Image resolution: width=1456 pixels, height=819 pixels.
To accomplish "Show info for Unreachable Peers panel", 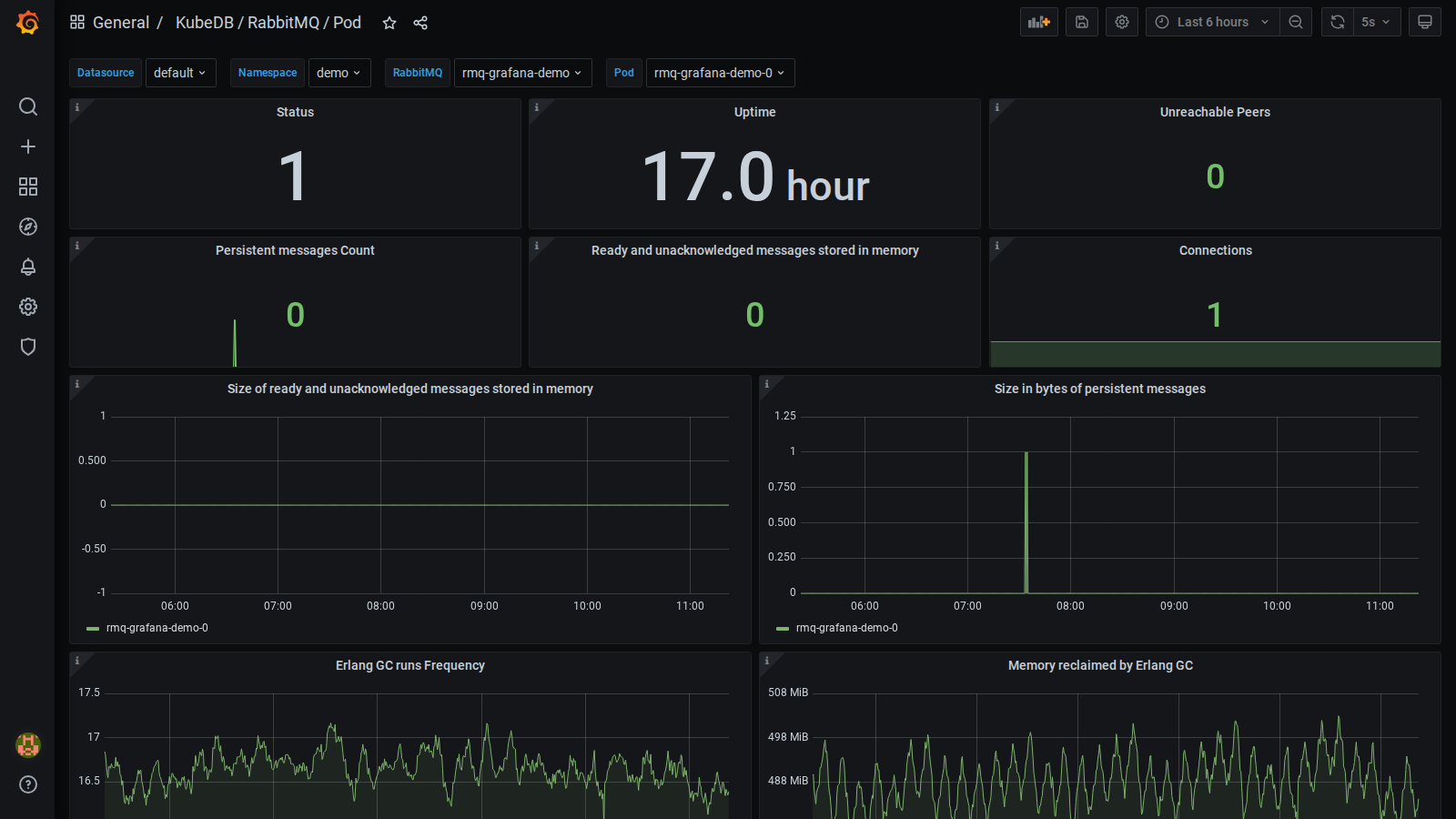I will pyautogui.click(x=997, y=107).
